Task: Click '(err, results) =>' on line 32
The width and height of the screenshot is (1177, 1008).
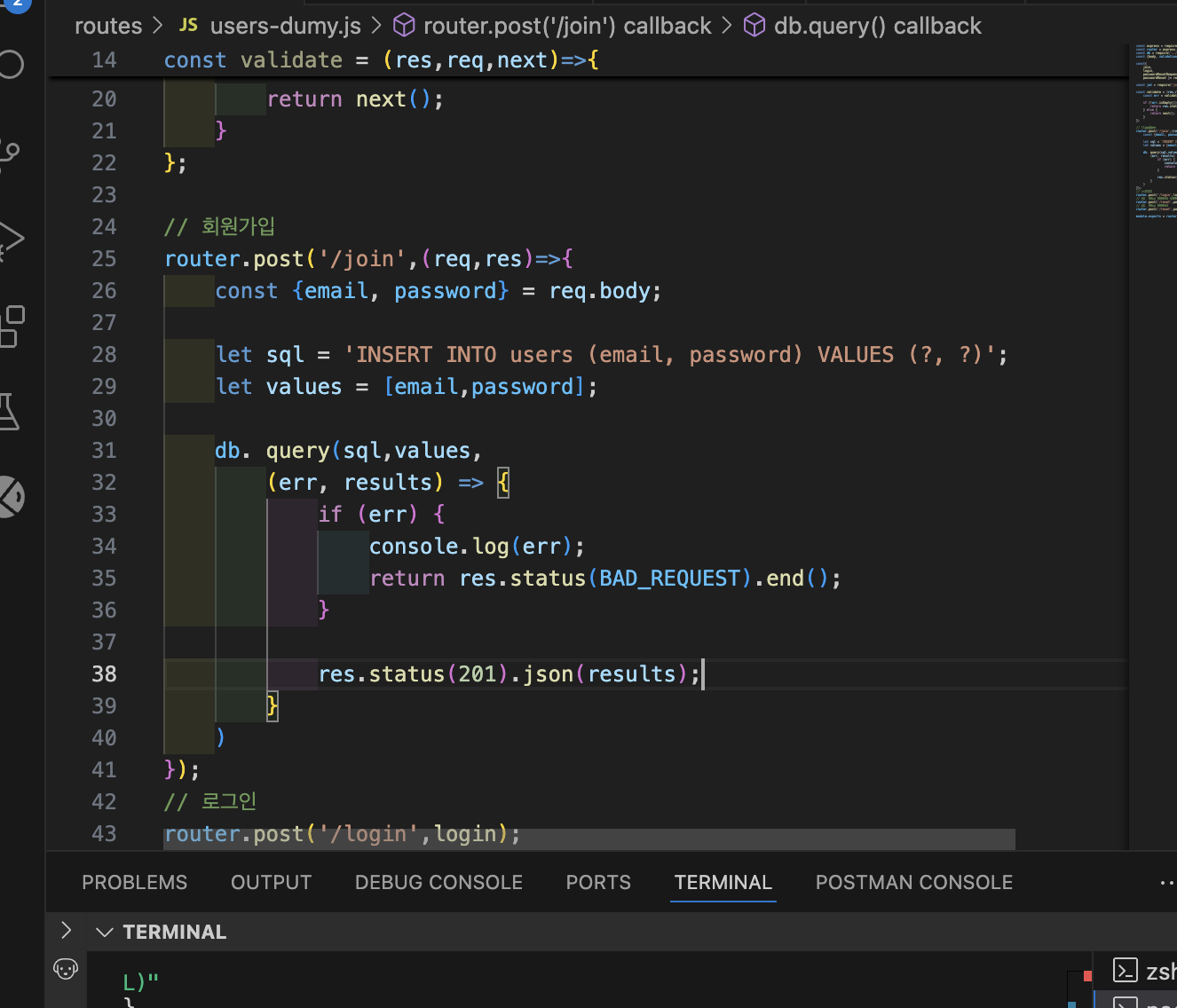Action: pyautogui.click(x=375, y=483)
